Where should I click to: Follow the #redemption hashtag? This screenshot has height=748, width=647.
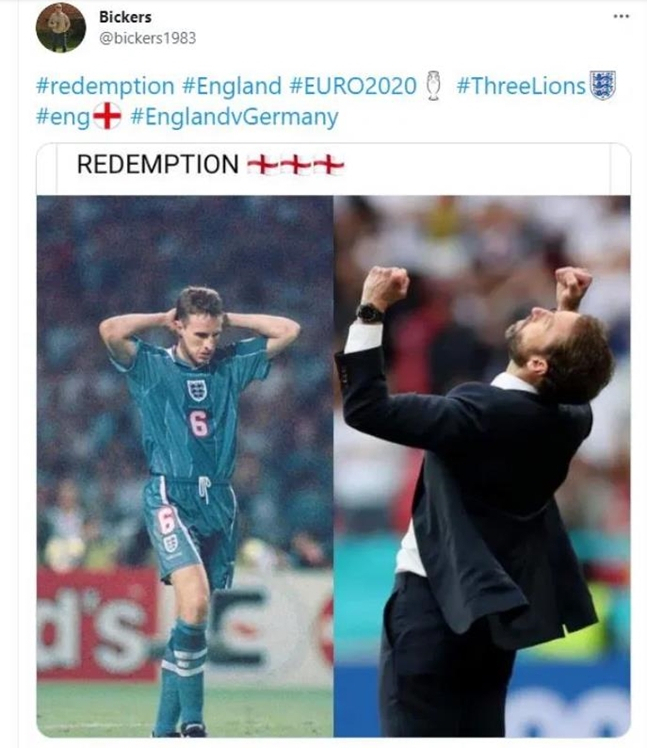click(x=105, y=86)
